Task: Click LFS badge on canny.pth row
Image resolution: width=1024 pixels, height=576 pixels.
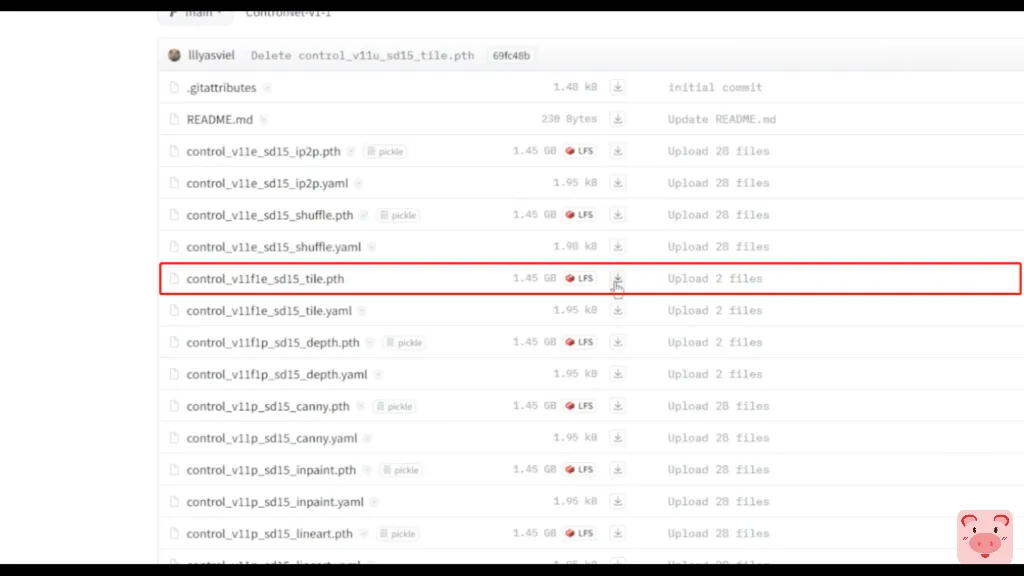Action: coord(579,406)
